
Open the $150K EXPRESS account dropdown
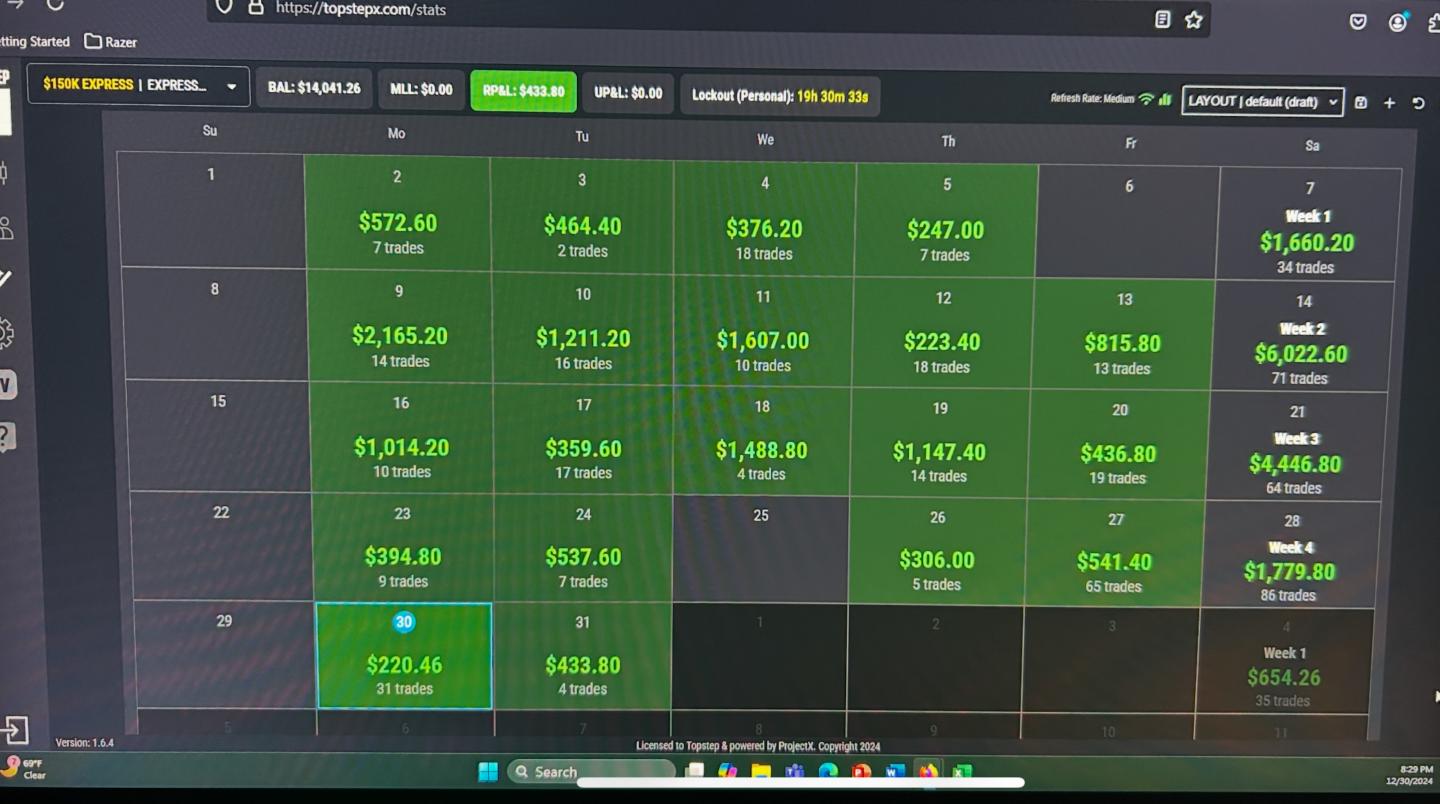point(138,86)
